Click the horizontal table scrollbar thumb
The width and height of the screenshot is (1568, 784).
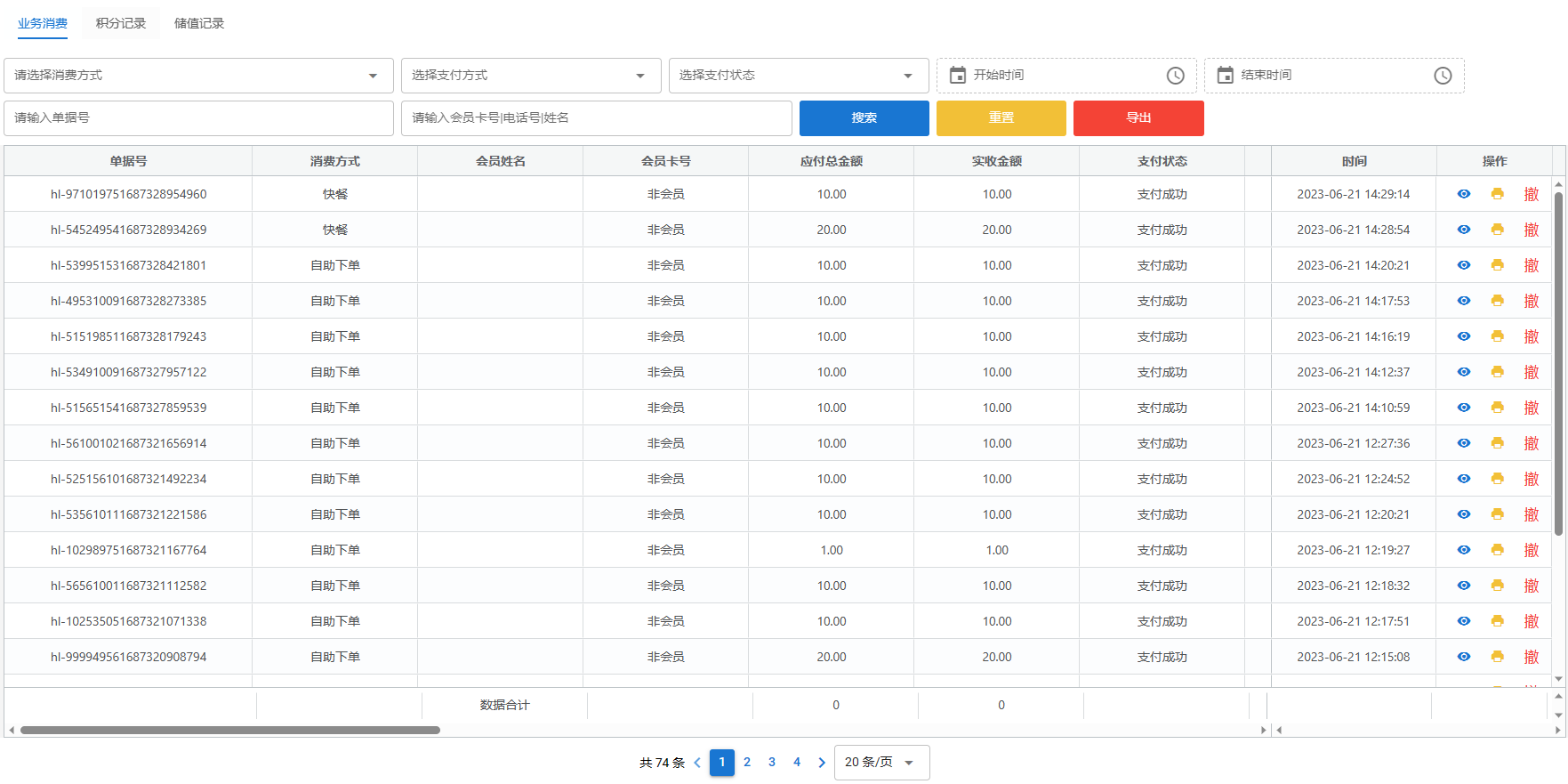click(230, 730)
